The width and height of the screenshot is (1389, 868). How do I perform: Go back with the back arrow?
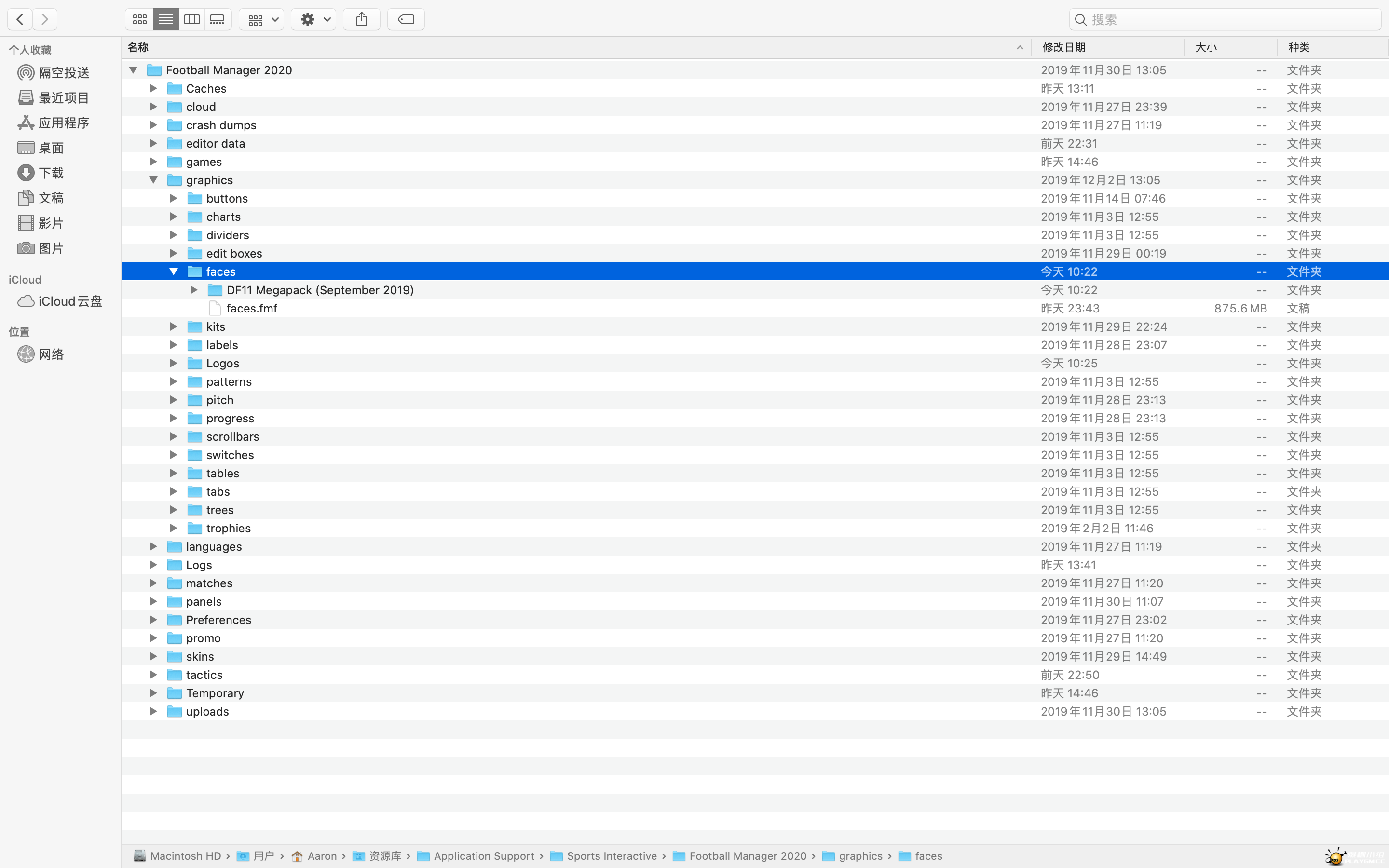point(20,19)
